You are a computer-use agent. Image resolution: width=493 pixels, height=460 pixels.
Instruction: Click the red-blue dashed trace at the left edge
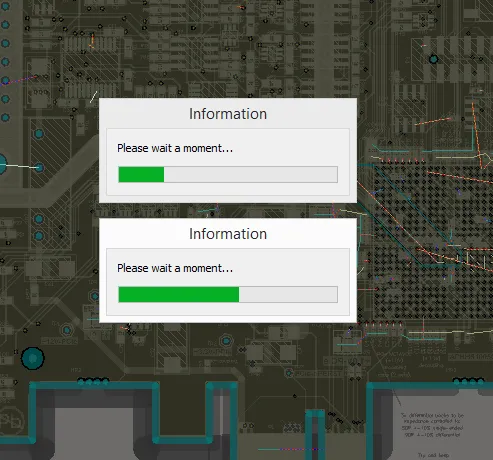point(18,81)
